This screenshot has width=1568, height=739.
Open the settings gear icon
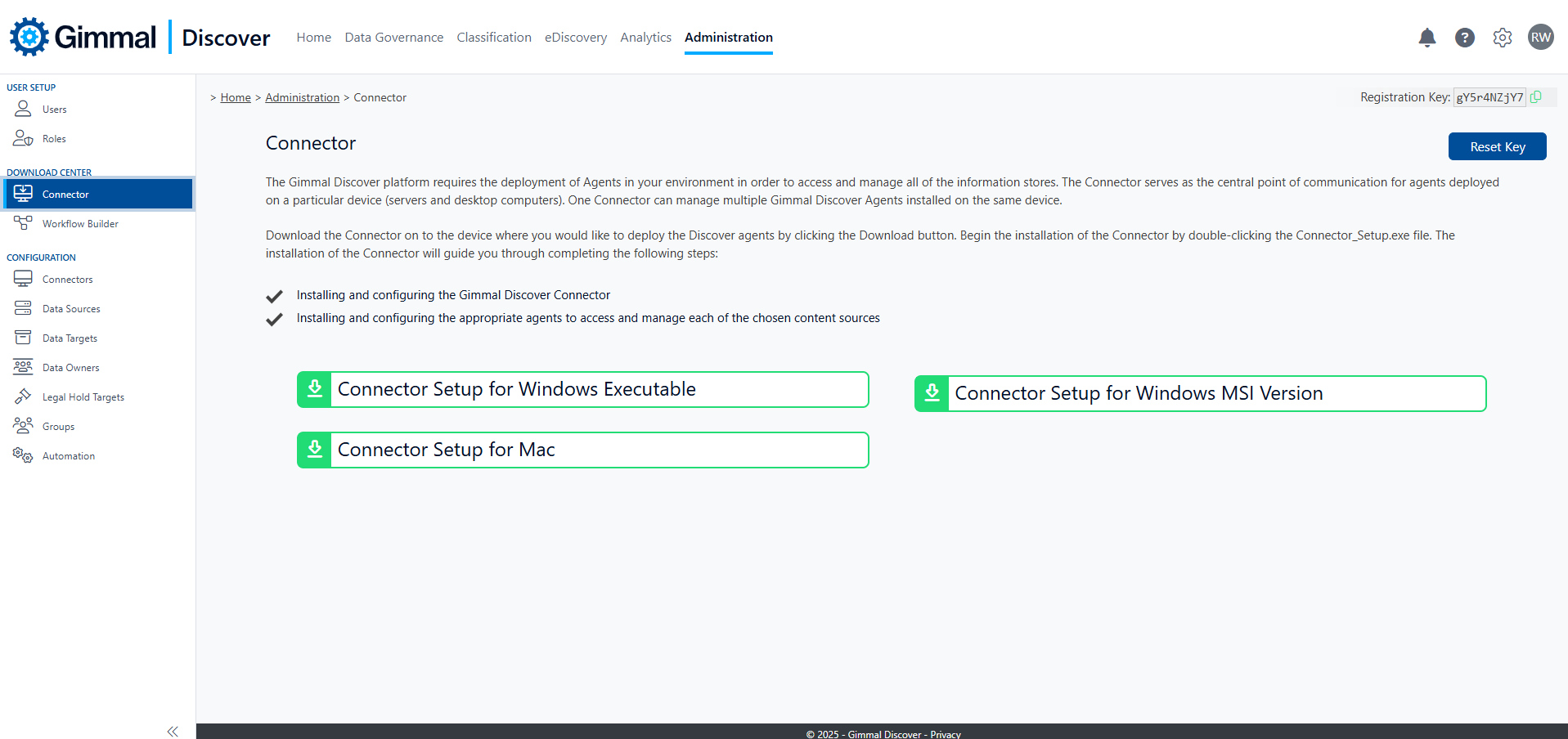(1502, 38)
